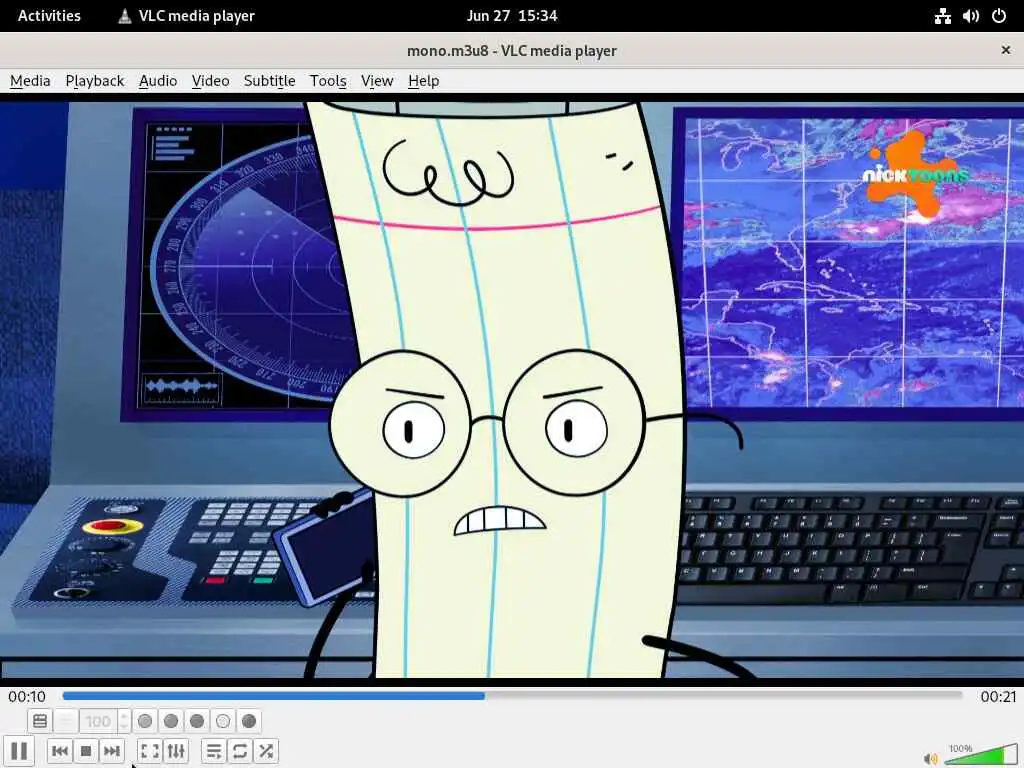
Task: Pause the video playback
Action: click(19, 750)
